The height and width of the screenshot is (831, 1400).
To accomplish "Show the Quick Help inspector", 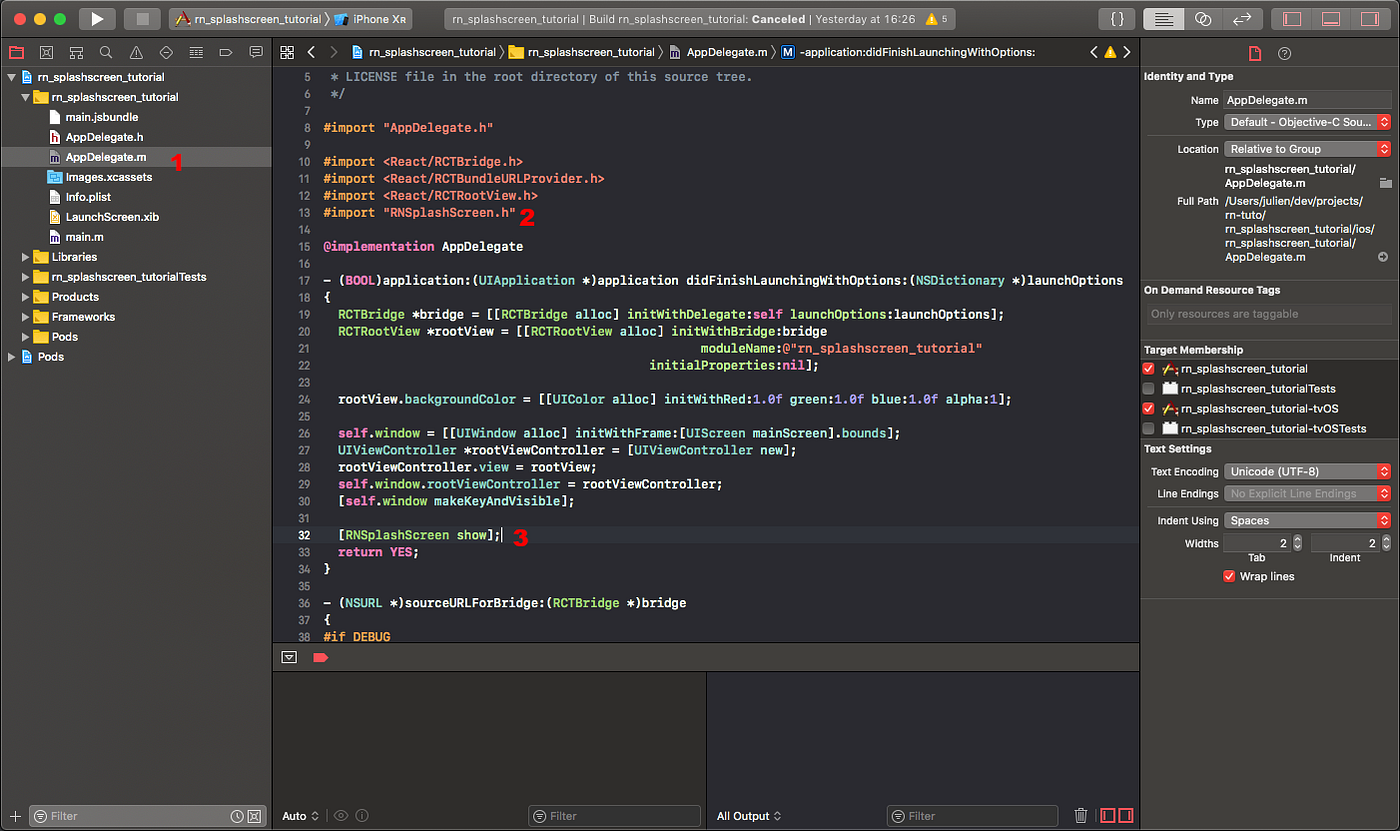I will (1285, 53).
